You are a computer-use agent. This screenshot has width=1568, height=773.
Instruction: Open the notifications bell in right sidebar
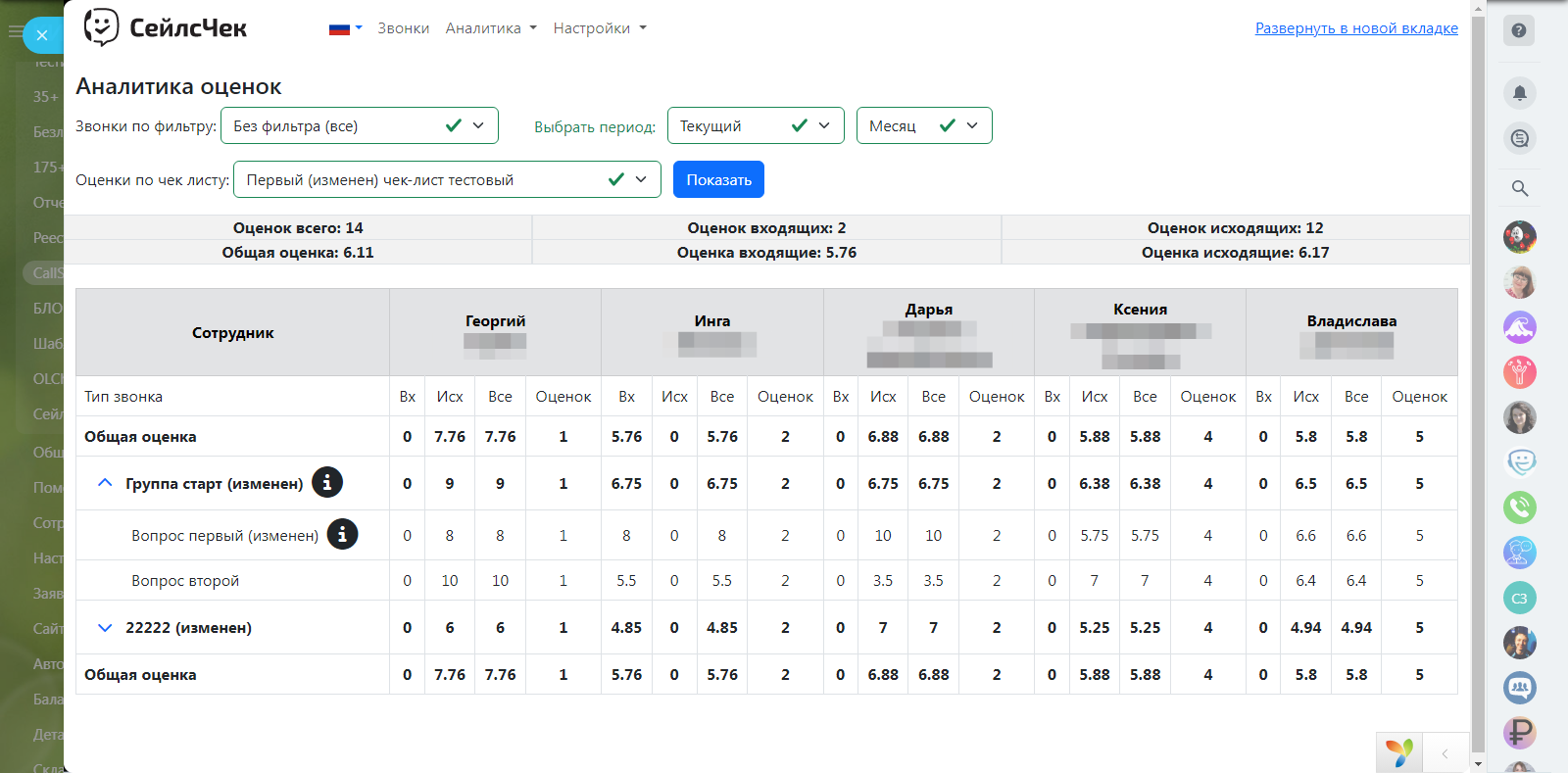tap(1519, 93)
